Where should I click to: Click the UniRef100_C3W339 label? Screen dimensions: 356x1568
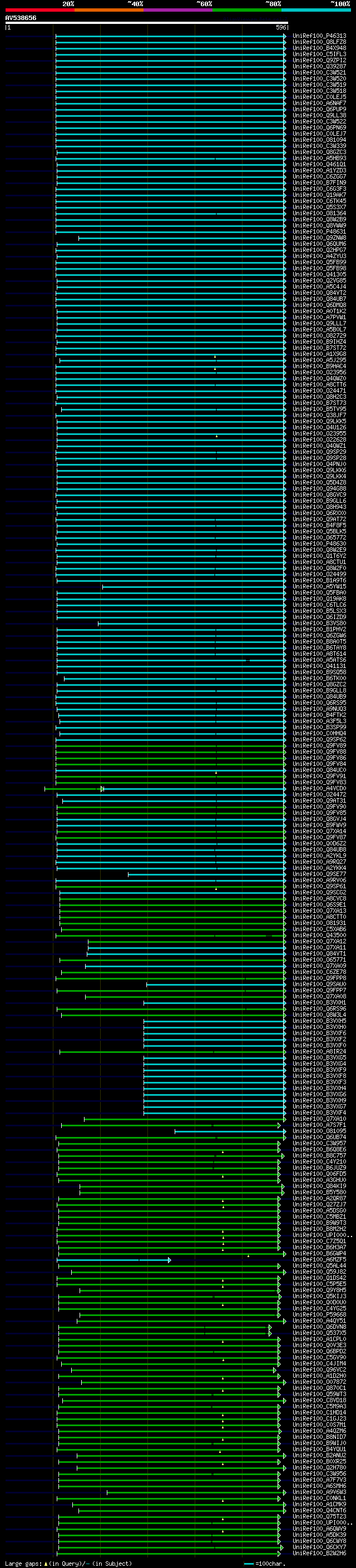[319, 146]
